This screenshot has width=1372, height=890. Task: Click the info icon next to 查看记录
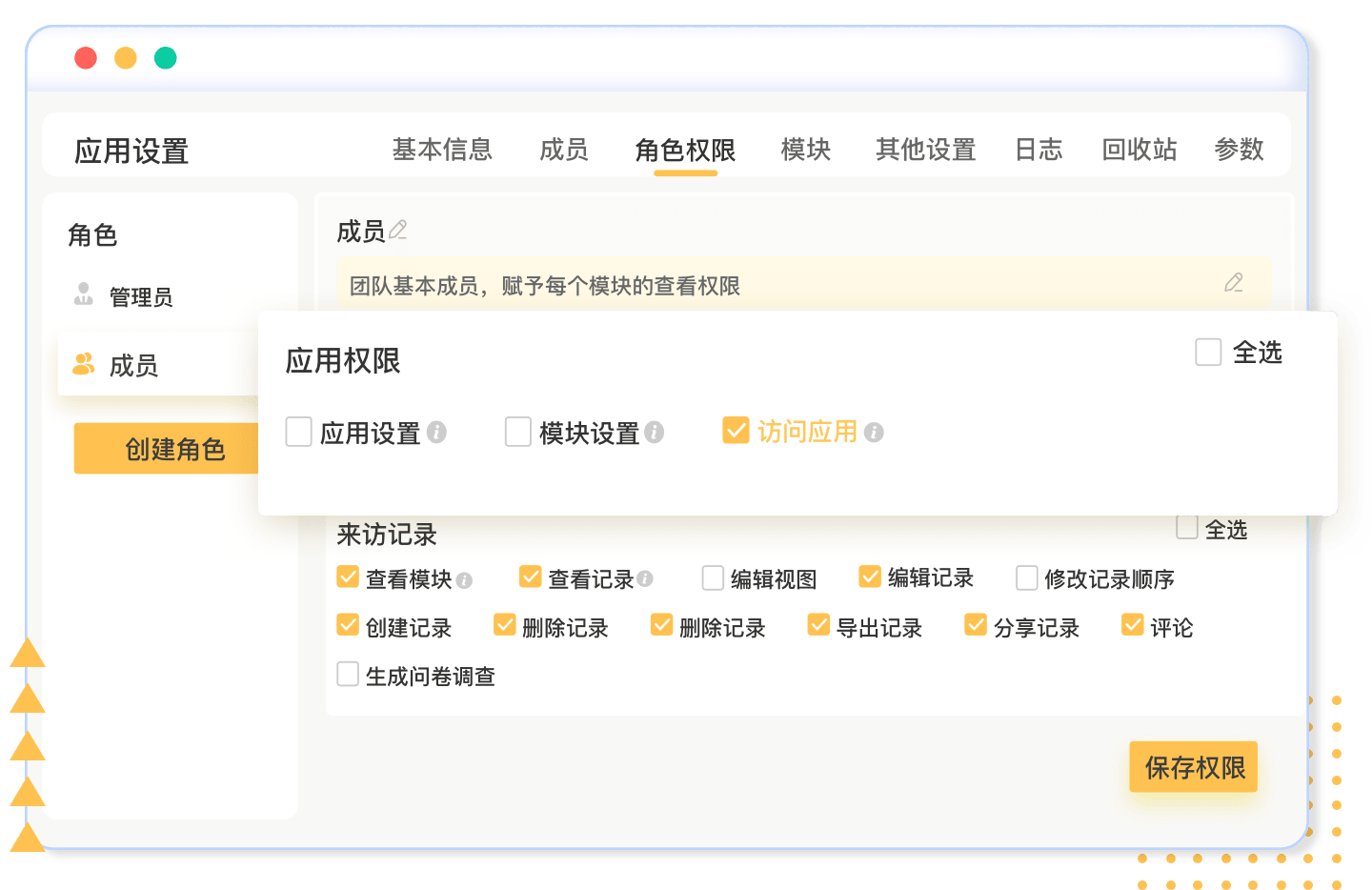(645, 578)
